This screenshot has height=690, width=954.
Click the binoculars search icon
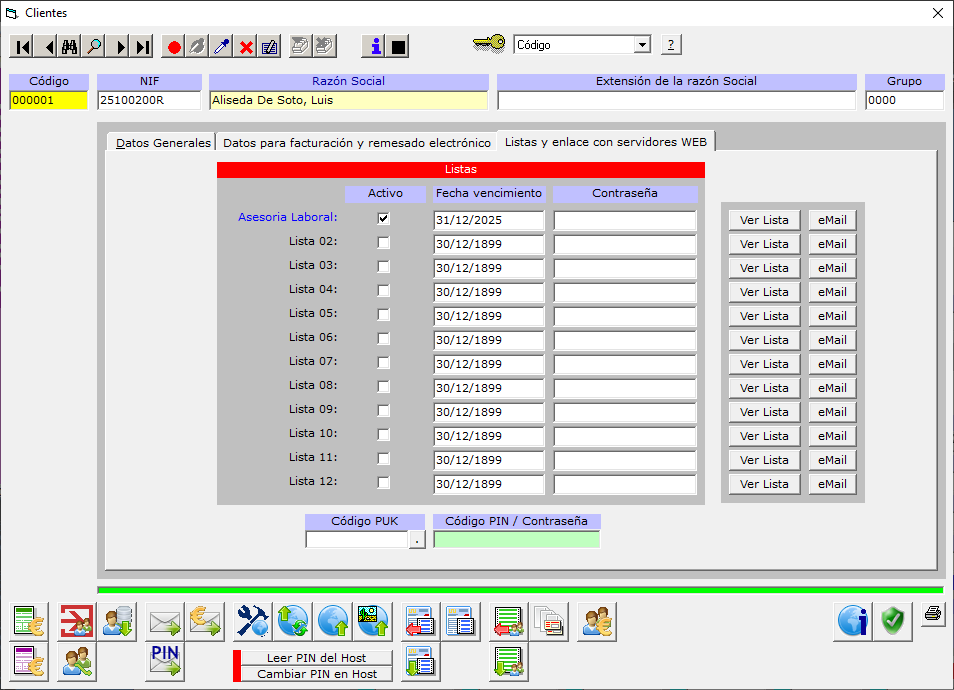click(70, 47)
